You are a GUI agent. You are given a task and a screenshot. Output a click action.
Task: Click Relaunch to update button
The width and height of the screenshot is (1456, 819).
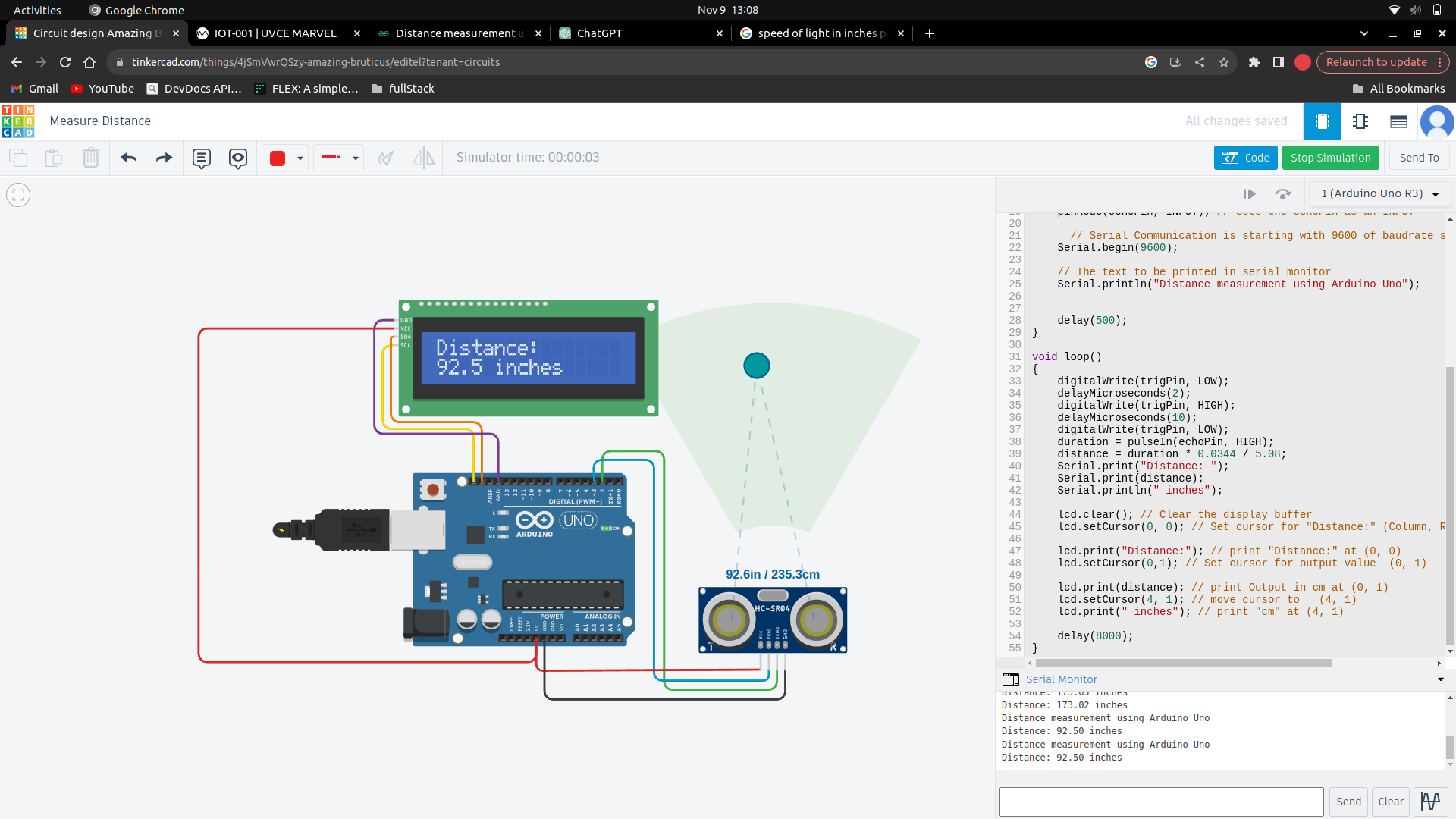pos(1382,62)
